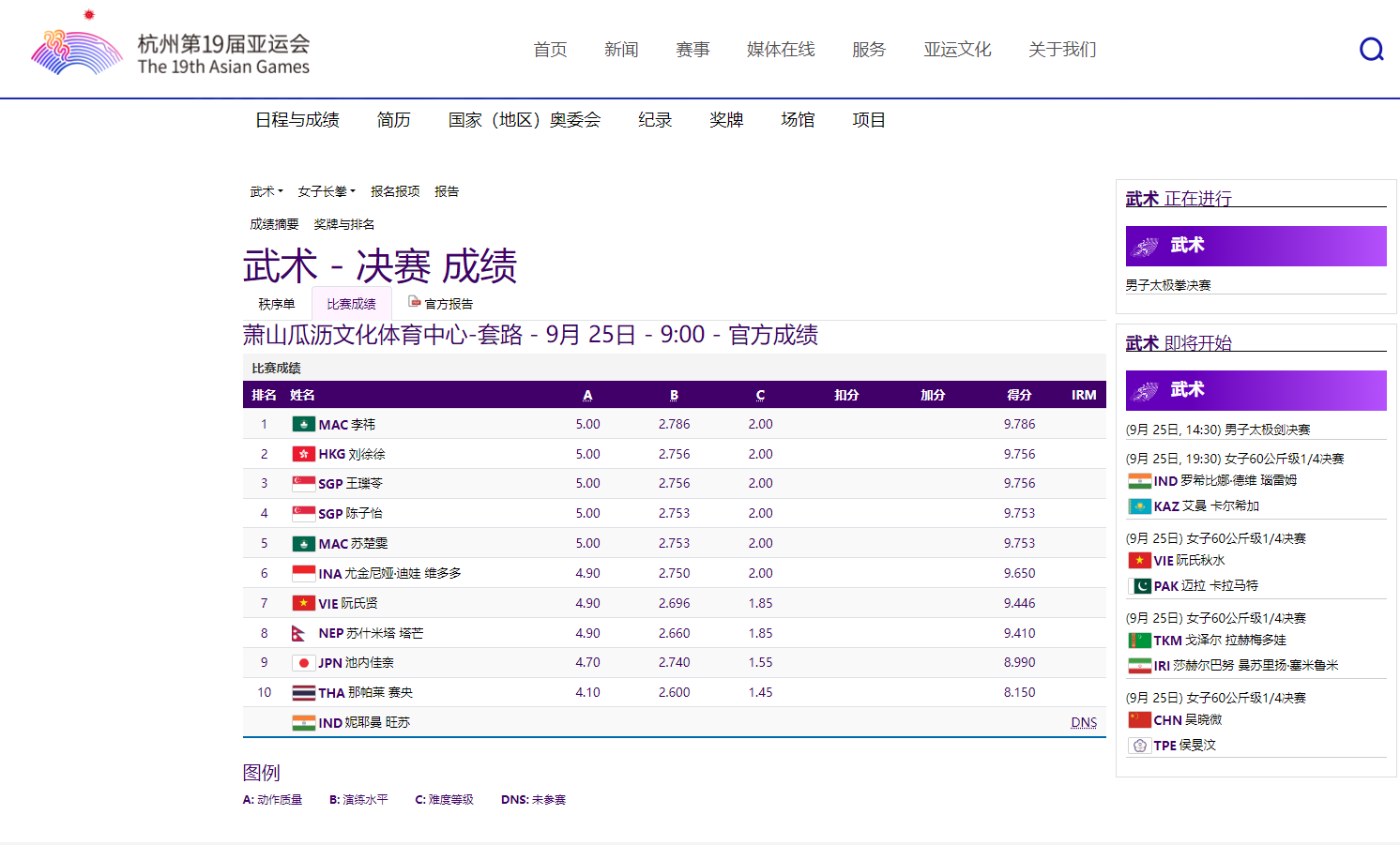The height and width of the screenshot is (845, 1400).
Task: Click the Japan flag beside 池内佳奈
Action: (x=303, y=663)
